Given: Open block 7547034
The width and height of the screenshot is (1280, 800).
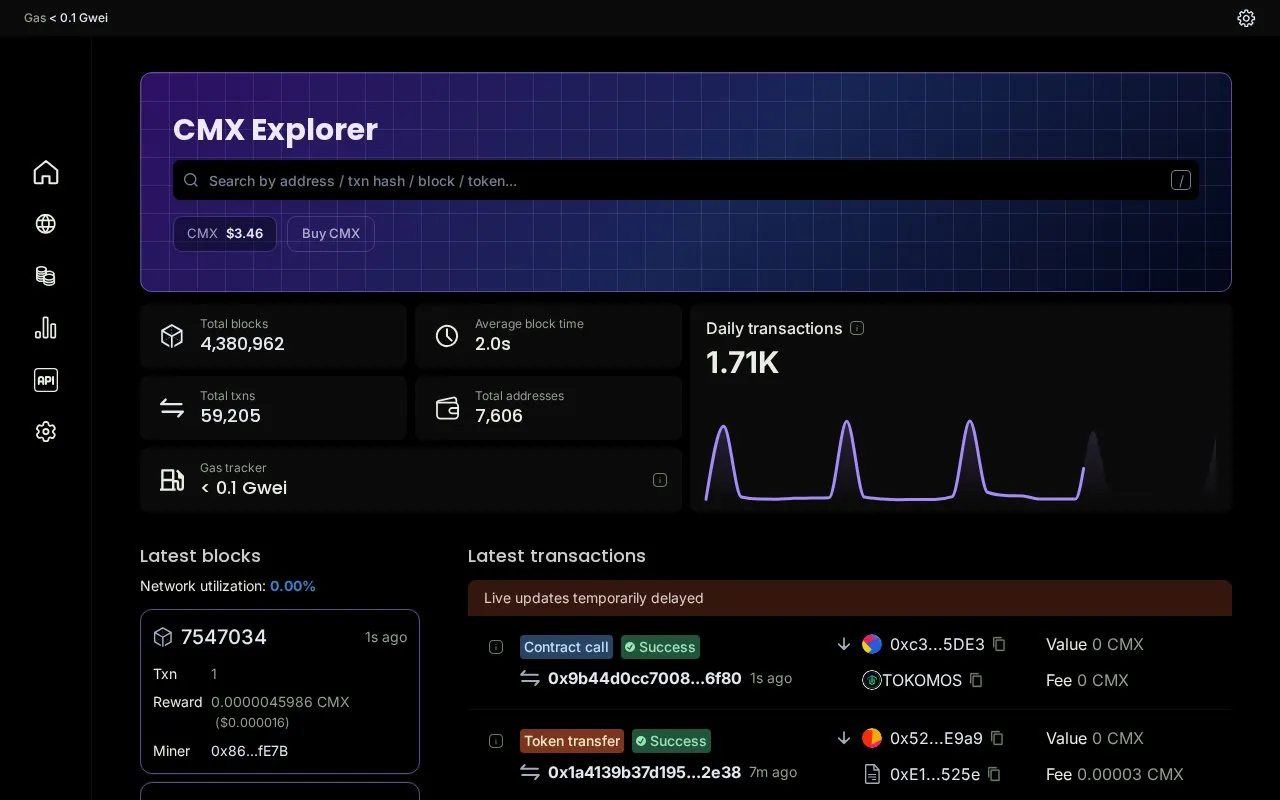Looking at the screenshot, I should [224, 637].
